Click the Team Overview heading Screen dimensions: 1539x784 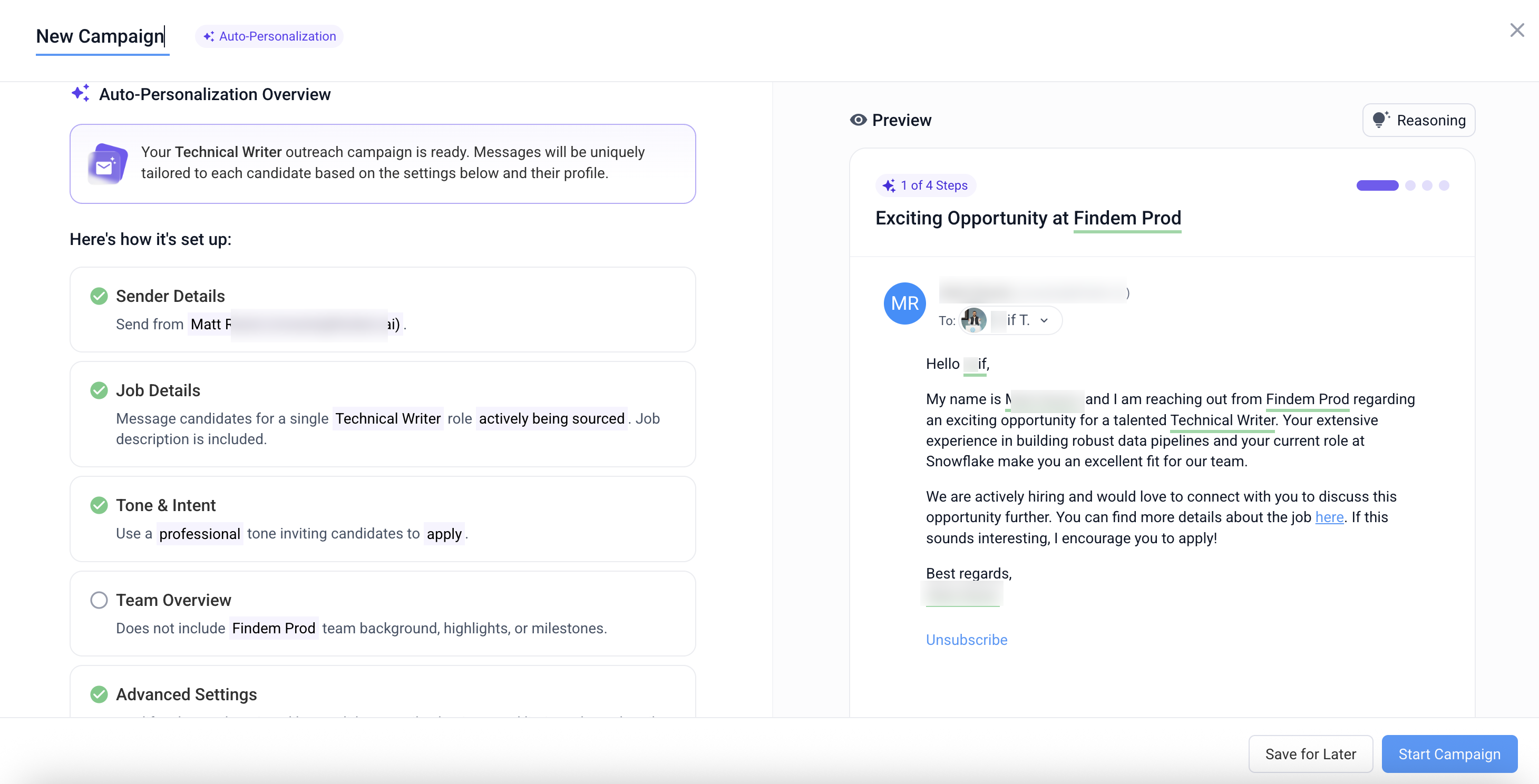[173, 600]
